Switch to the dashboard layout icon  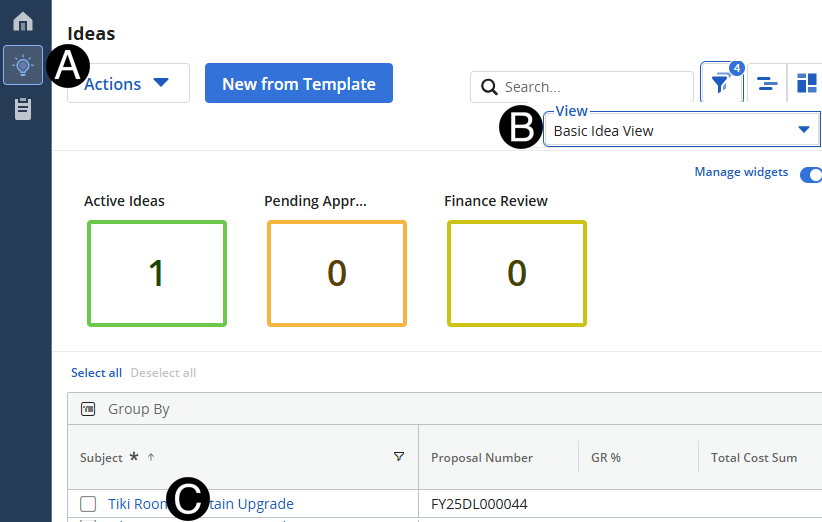(x=806, y=84)
